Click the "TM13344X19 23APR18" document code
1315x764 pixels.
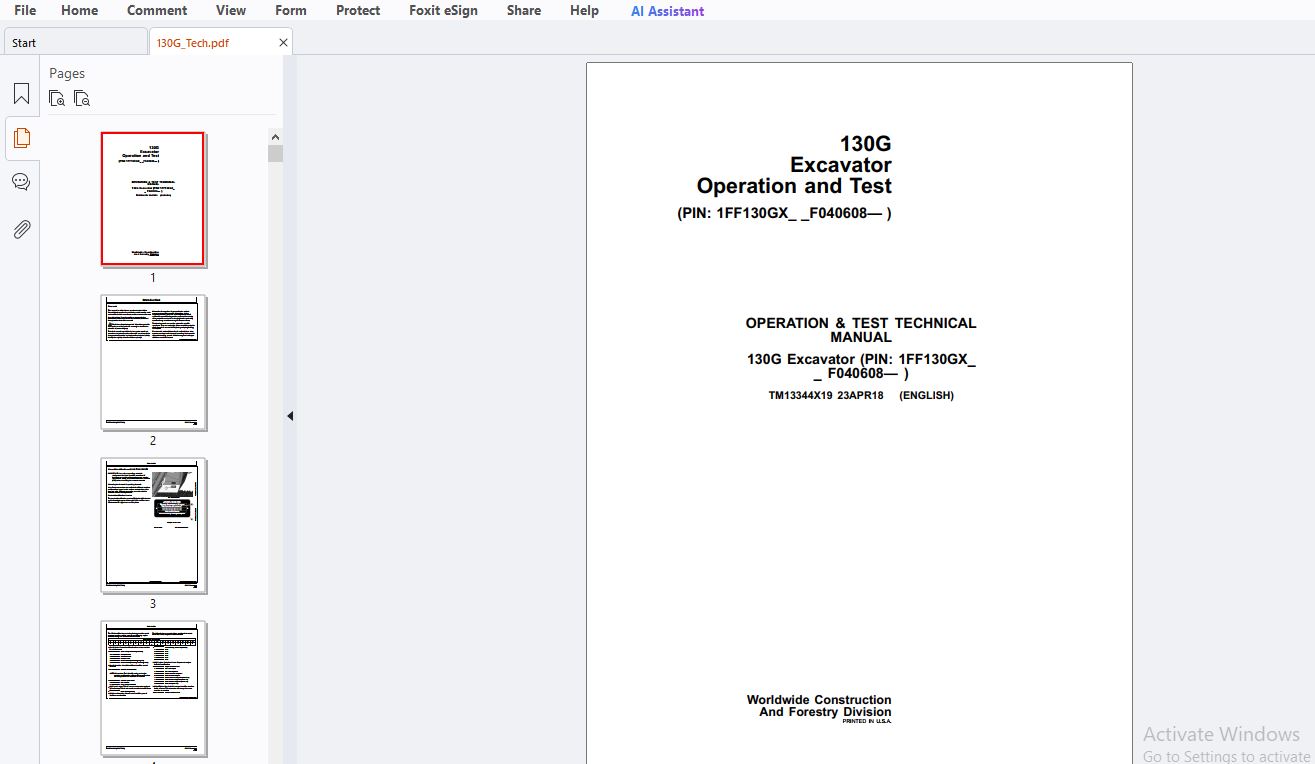tap(826, 395)
